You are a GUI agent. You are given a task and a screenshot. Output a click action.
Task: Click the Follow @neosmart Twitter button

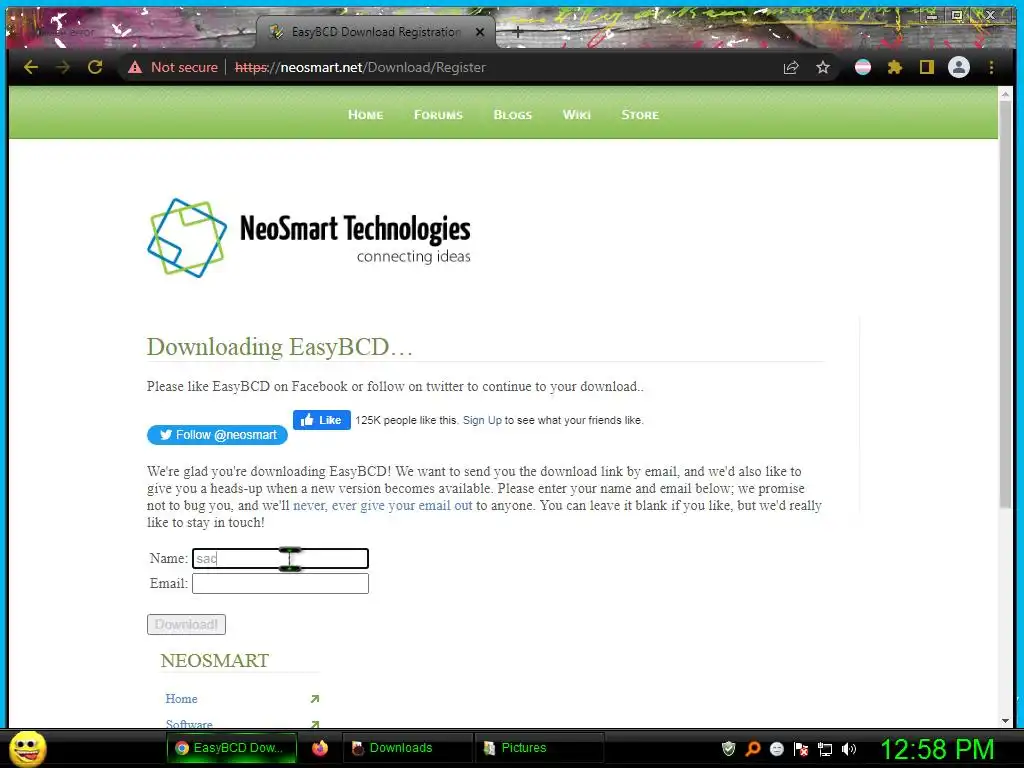pos(217,435)
